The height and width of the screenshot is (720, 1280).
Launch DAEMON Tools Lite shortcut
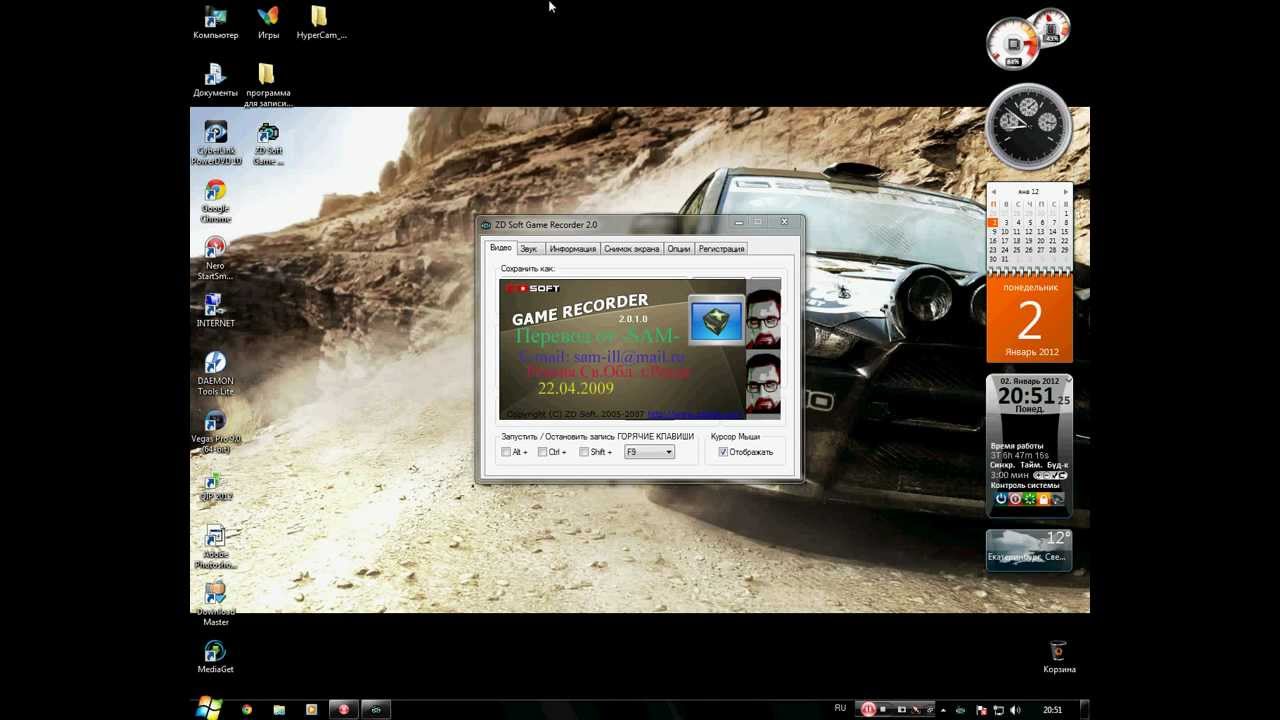coord(215,372)
